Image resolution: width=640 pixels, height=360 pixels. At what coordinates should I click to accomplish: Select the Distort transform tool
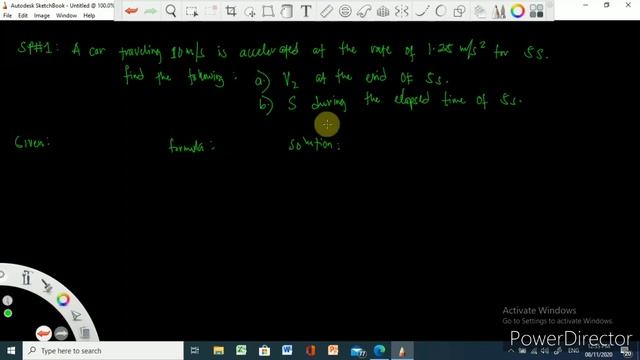(x=268, y=11)
